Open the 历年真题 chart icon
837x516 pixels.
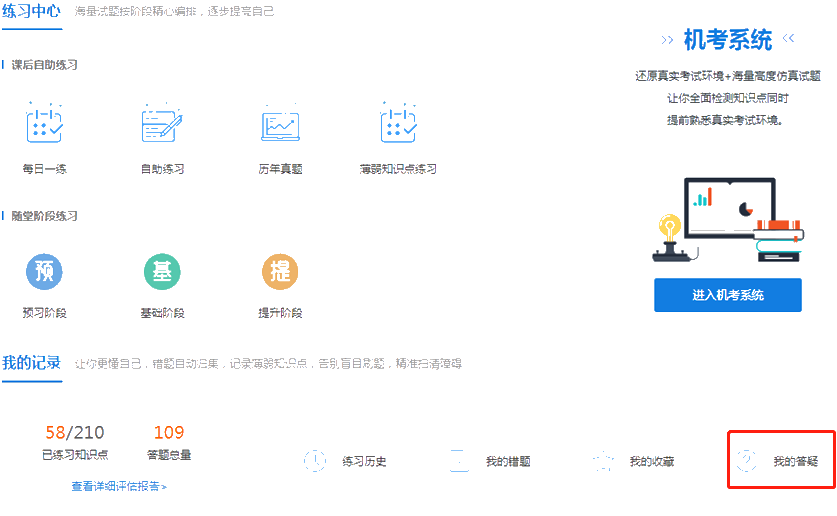point(280,123)
